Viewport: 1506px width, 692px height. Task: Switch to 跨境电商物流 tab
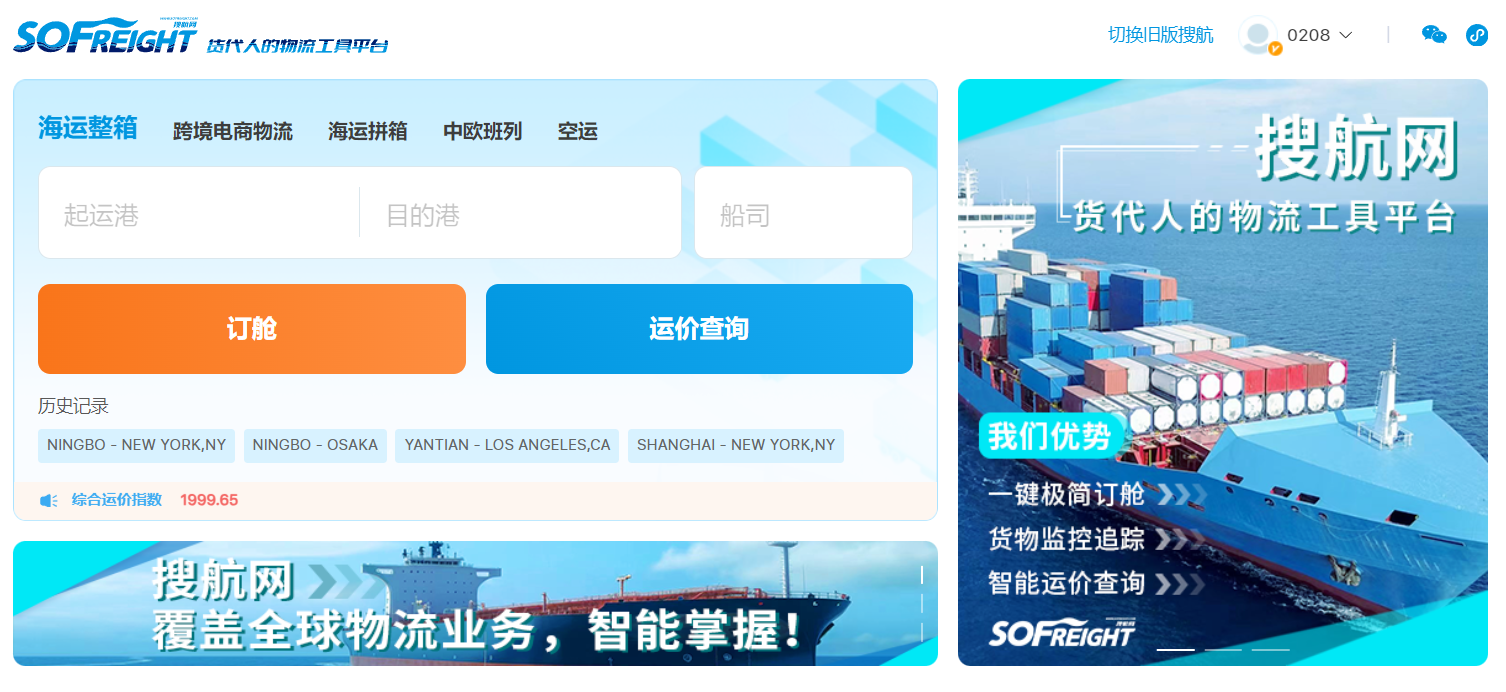[233, 132]
